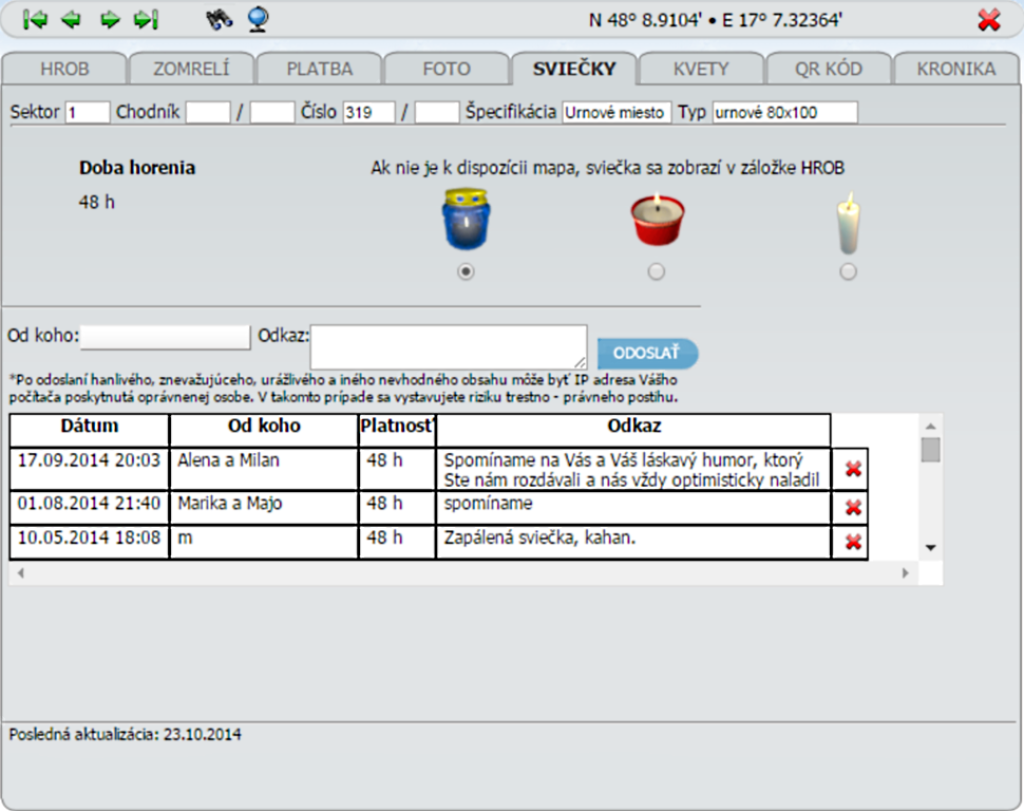Image resolution: width=1024 pixels, height=811 pixels.
Task: Jump to the last record arrow
Action: pos(146,20)
